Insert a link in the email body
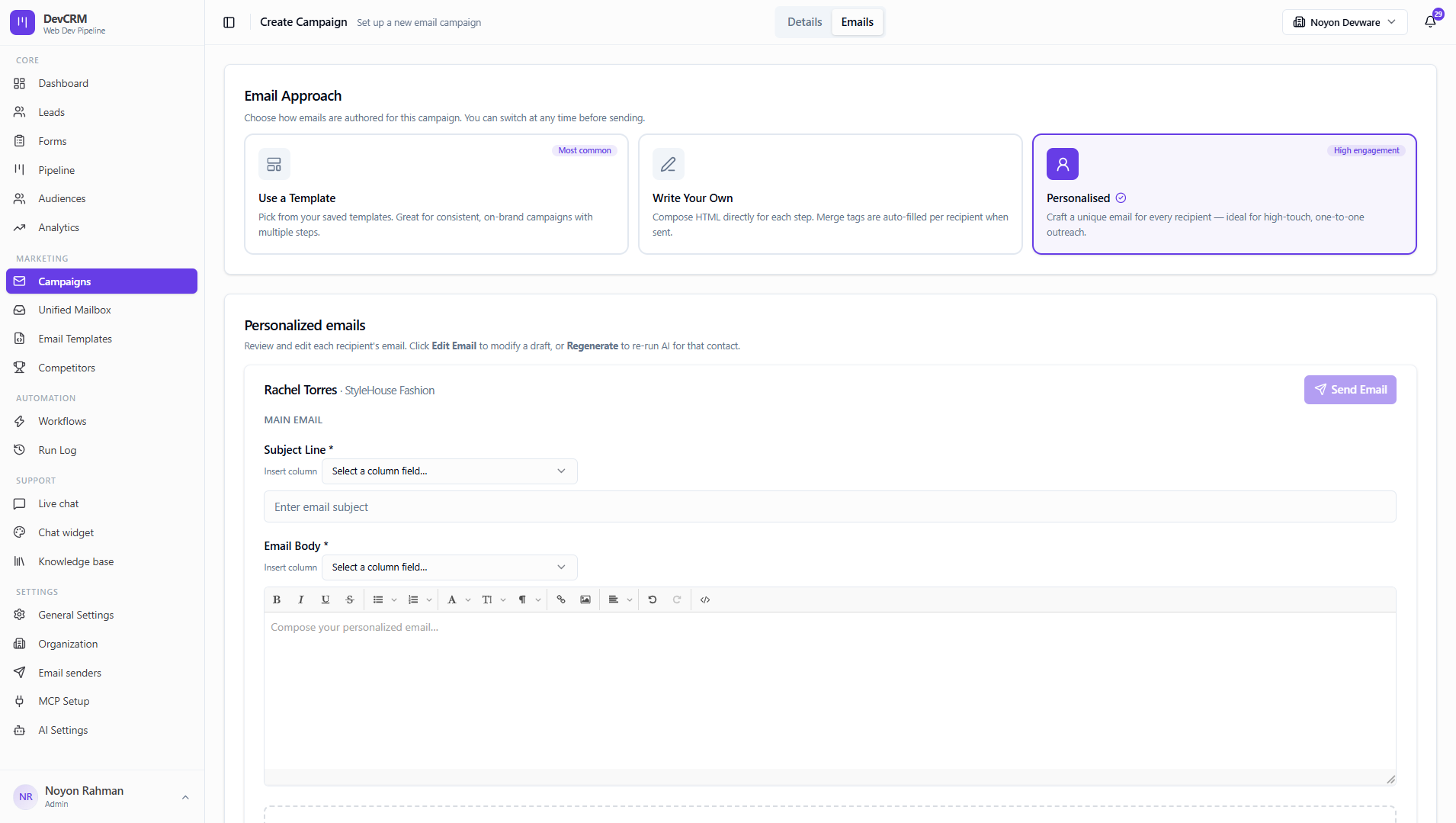The height and width of the screenshot is (823, 1456). coord(561,600)
